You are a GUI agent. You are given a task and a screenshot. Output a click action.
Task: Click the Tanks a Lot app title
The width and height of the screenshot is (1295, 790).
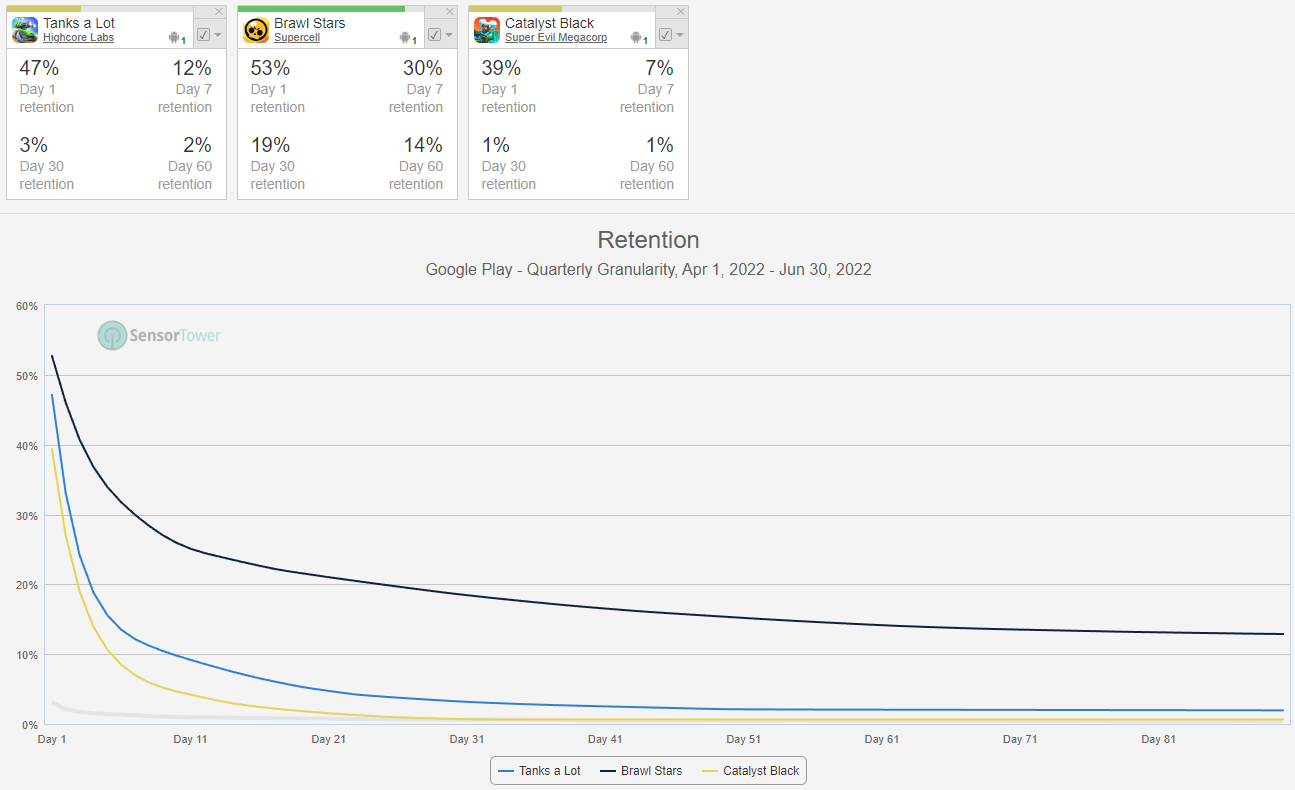[x=79, y=23]
